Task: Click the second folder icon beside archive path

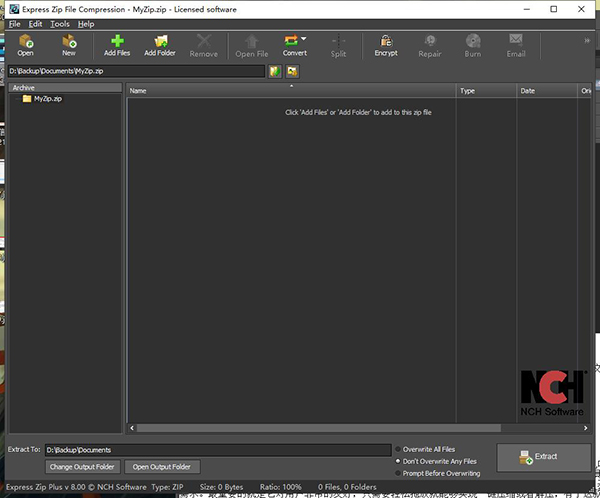Action: point(292,71)
